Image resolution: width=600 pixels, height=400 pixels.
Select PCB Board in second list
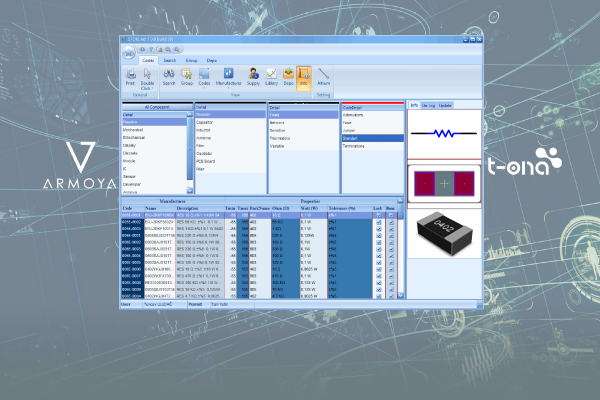tap(230, 161)
